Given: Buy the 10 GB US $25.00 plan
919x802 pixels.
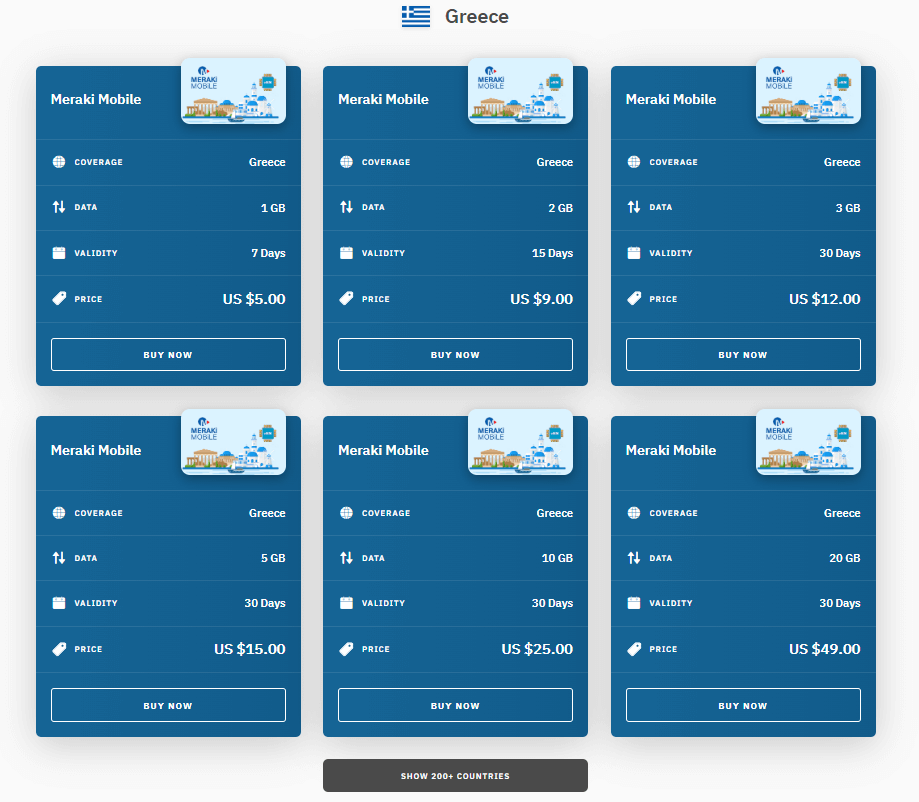Looking at the screenshot, I should [455, 705].
